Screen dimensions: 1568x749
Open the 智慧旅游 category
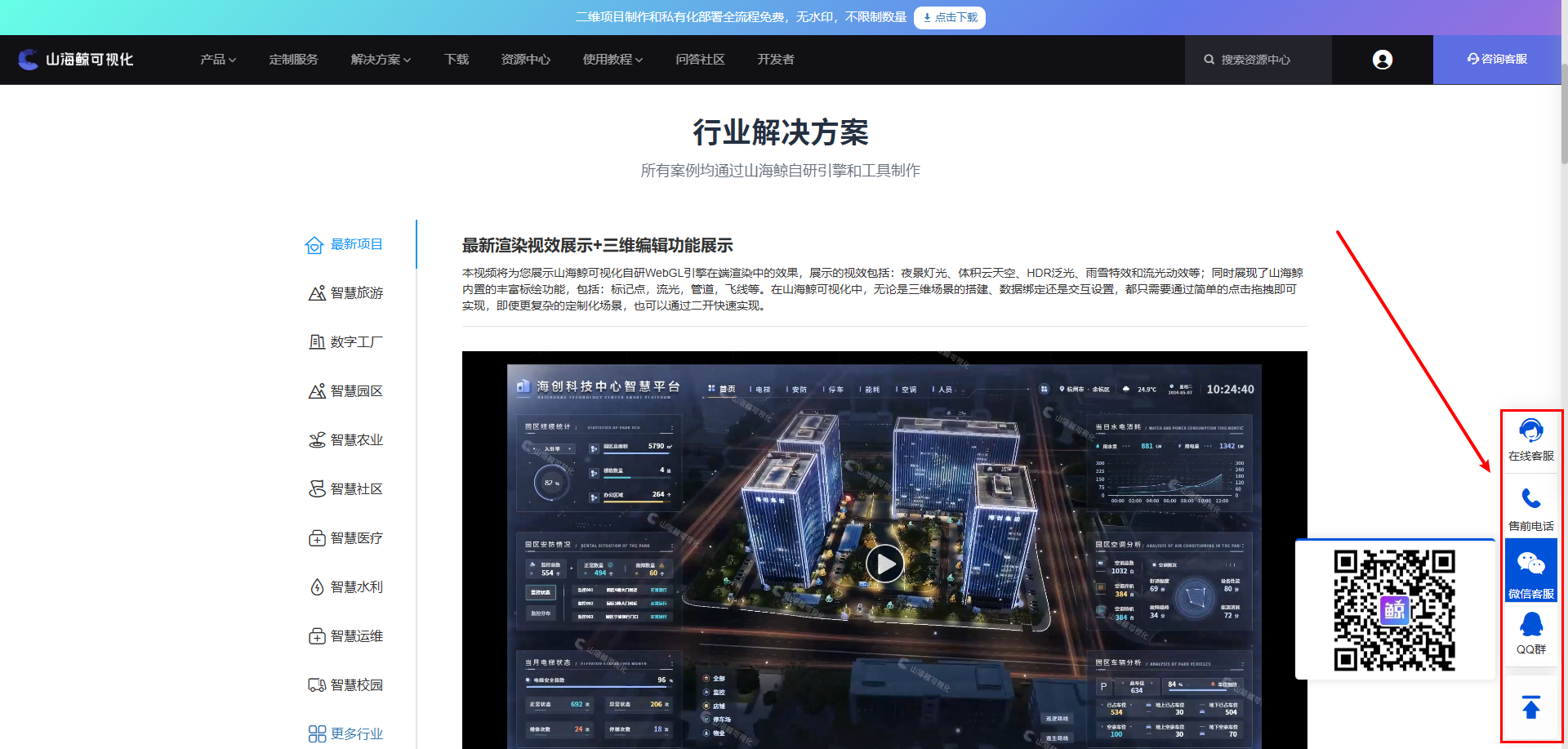point(346,293)
